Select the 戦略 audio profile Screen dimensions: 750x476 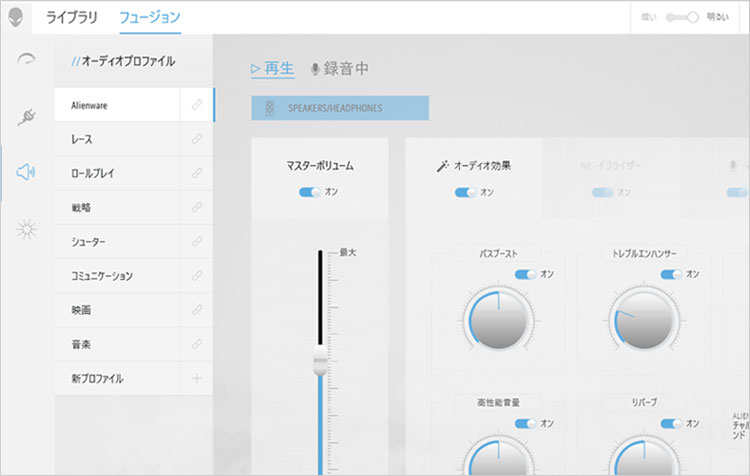point(117,207)
